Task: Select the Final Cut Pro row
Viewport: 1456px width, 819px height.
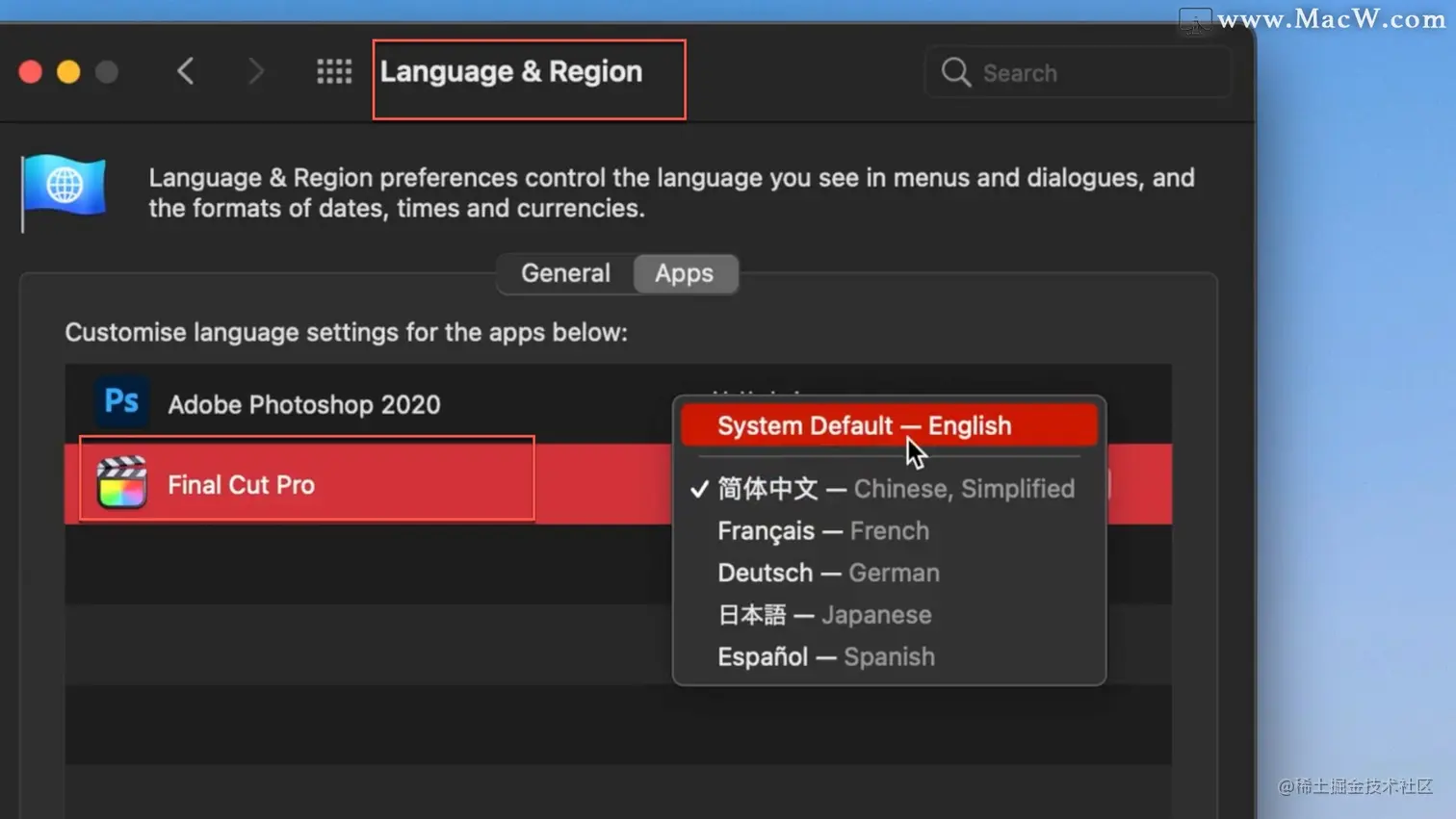Action: pos(618,484)
